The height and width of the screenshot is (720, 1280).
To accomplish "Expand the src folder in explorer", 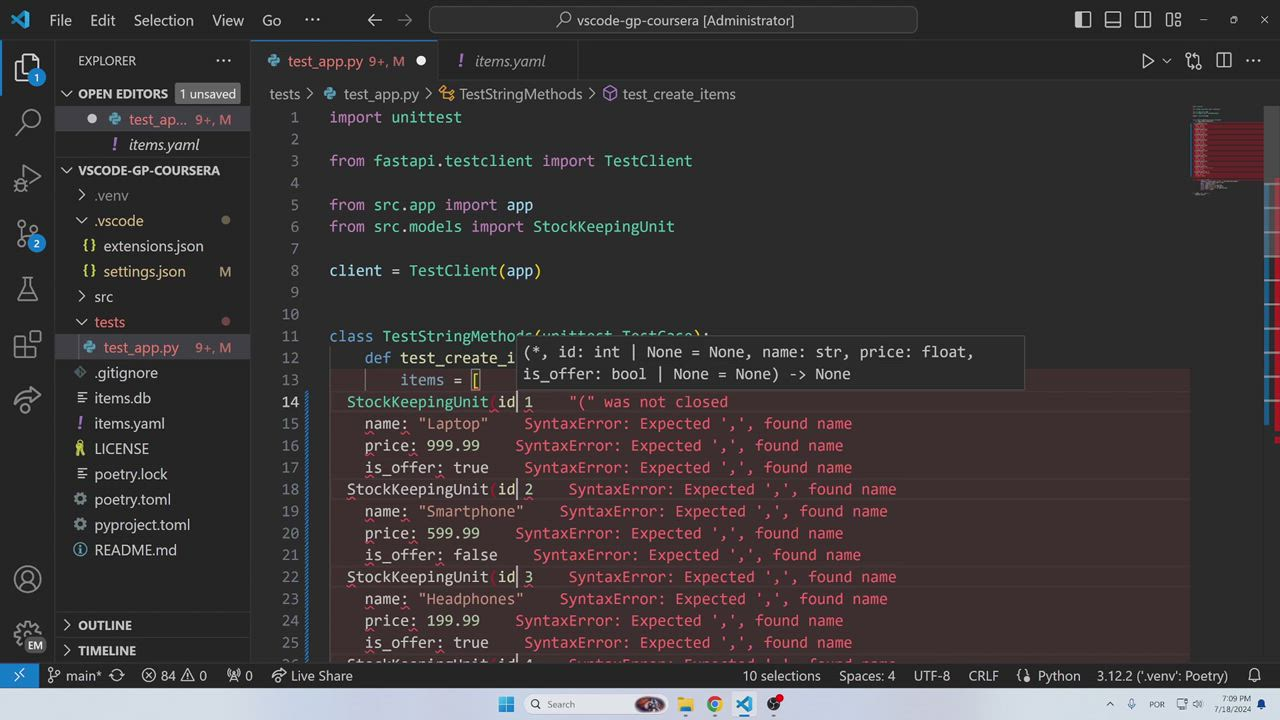I will [x=103, y=297].
